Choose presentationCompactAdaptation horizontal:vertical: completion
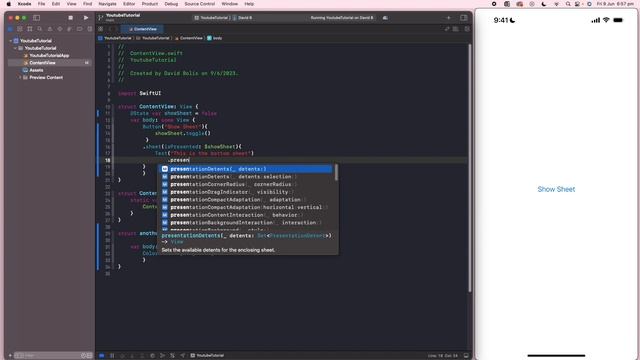Image resolution: width=640 pixels, height=360 pixels. click(x=246, y=207)
